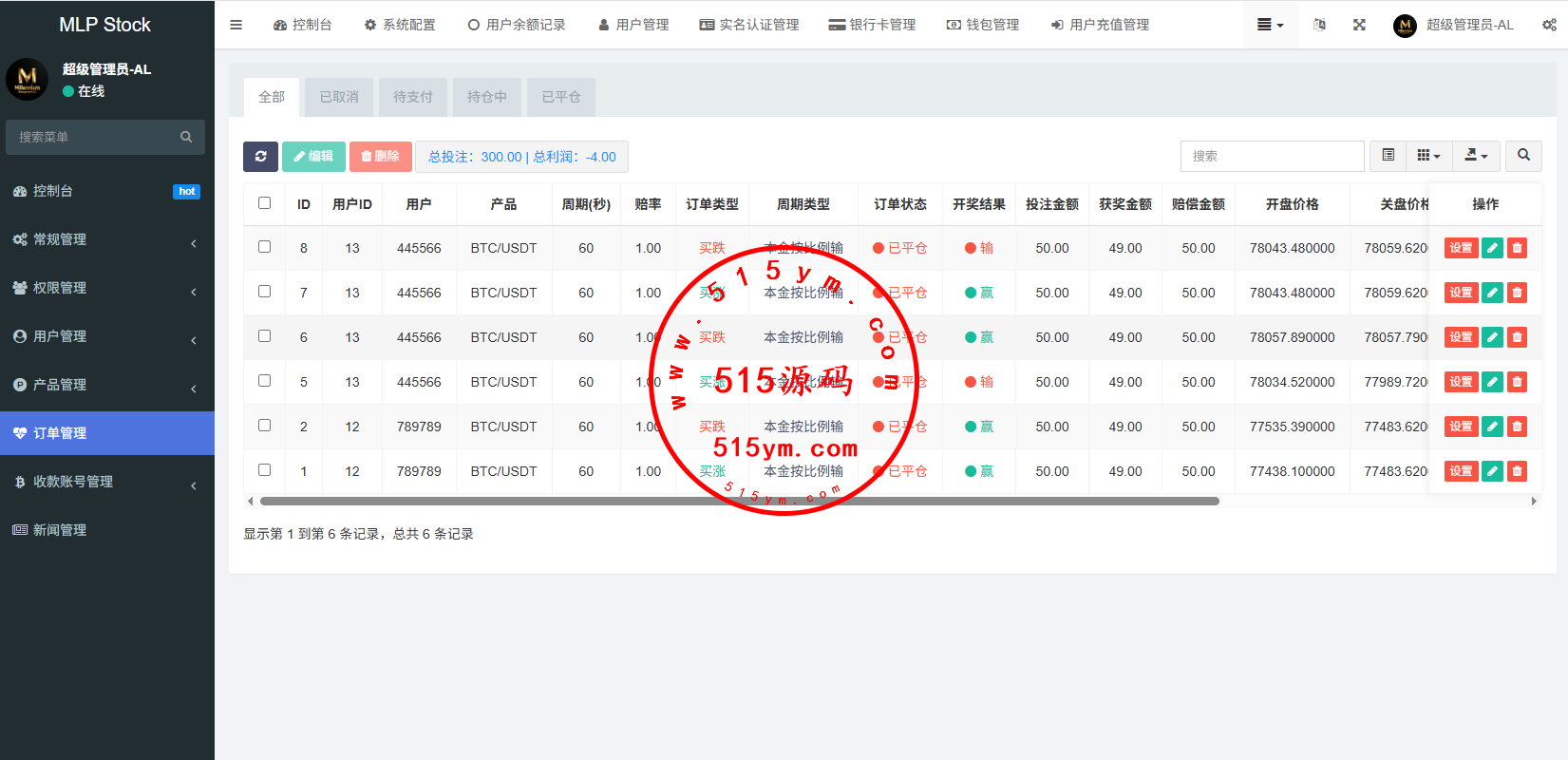Open the gears settings icon at top right
This screenshot has height=760, width=1568.
coord(1548,25)
